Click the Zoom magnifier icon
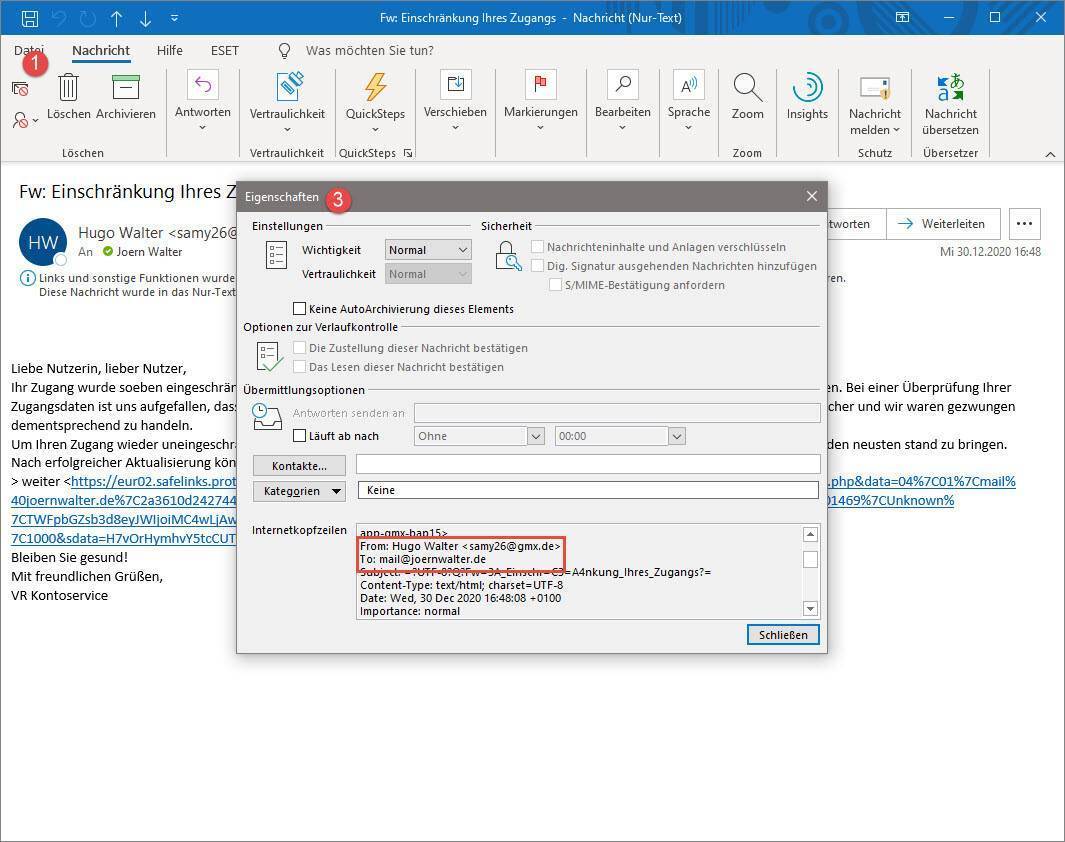This screenshot has height=842, width=1065. pyautogui.click(x=747, y=88)
